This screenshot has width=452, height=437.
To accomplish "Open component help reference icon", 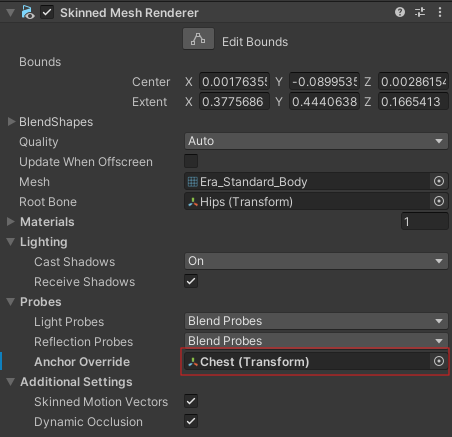I will click(400, 13).
